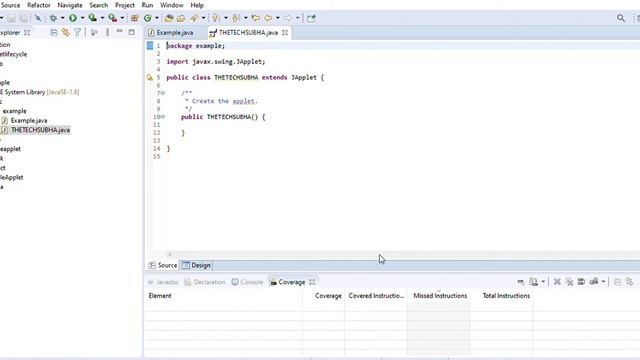The image size is (640, 360).
Task: Click Relaunch Coverage Session icon
Action: (x=520, y=282)
